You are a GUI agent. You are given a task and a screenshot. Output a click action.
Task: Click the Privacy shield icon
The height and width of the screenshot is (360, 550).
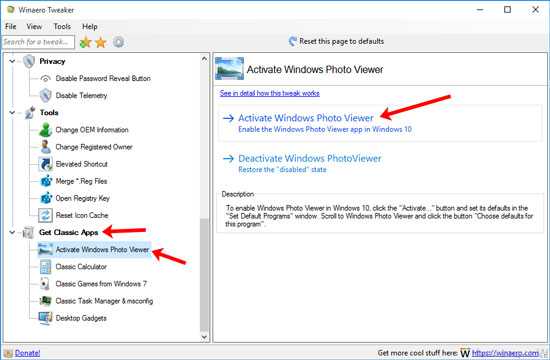tap(29, 61)
